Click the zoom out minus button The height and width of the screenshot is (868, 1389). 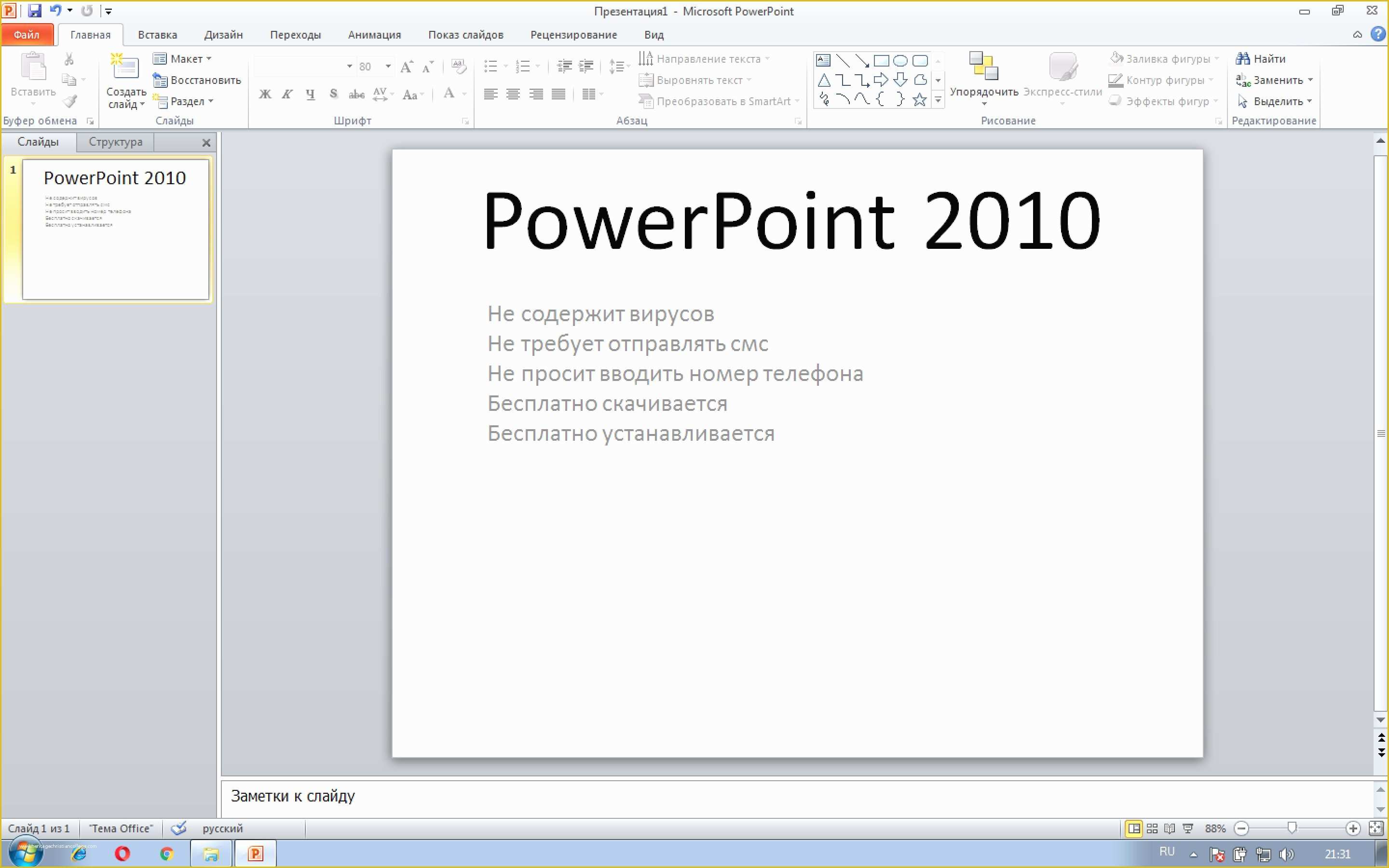pyautogui.click(x=1241, y=828)
